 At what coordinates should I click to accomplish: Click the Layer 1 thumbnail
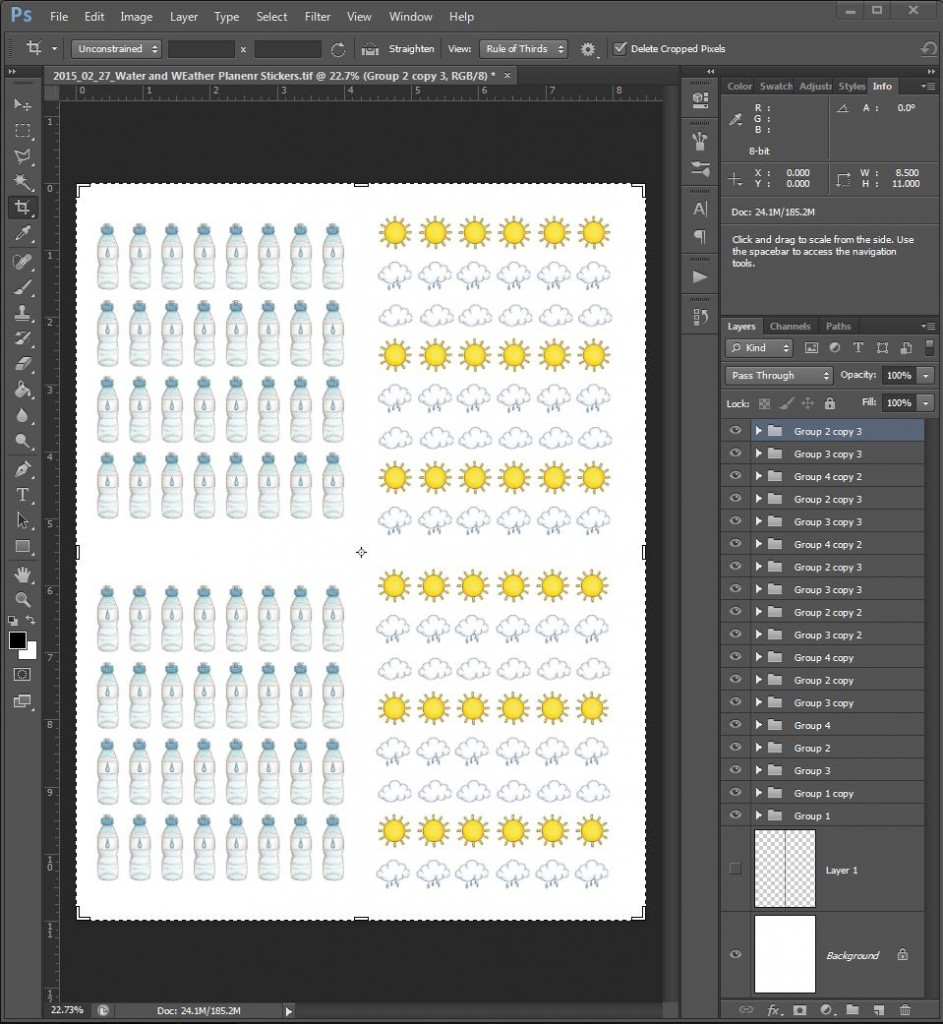click(784, 869)
